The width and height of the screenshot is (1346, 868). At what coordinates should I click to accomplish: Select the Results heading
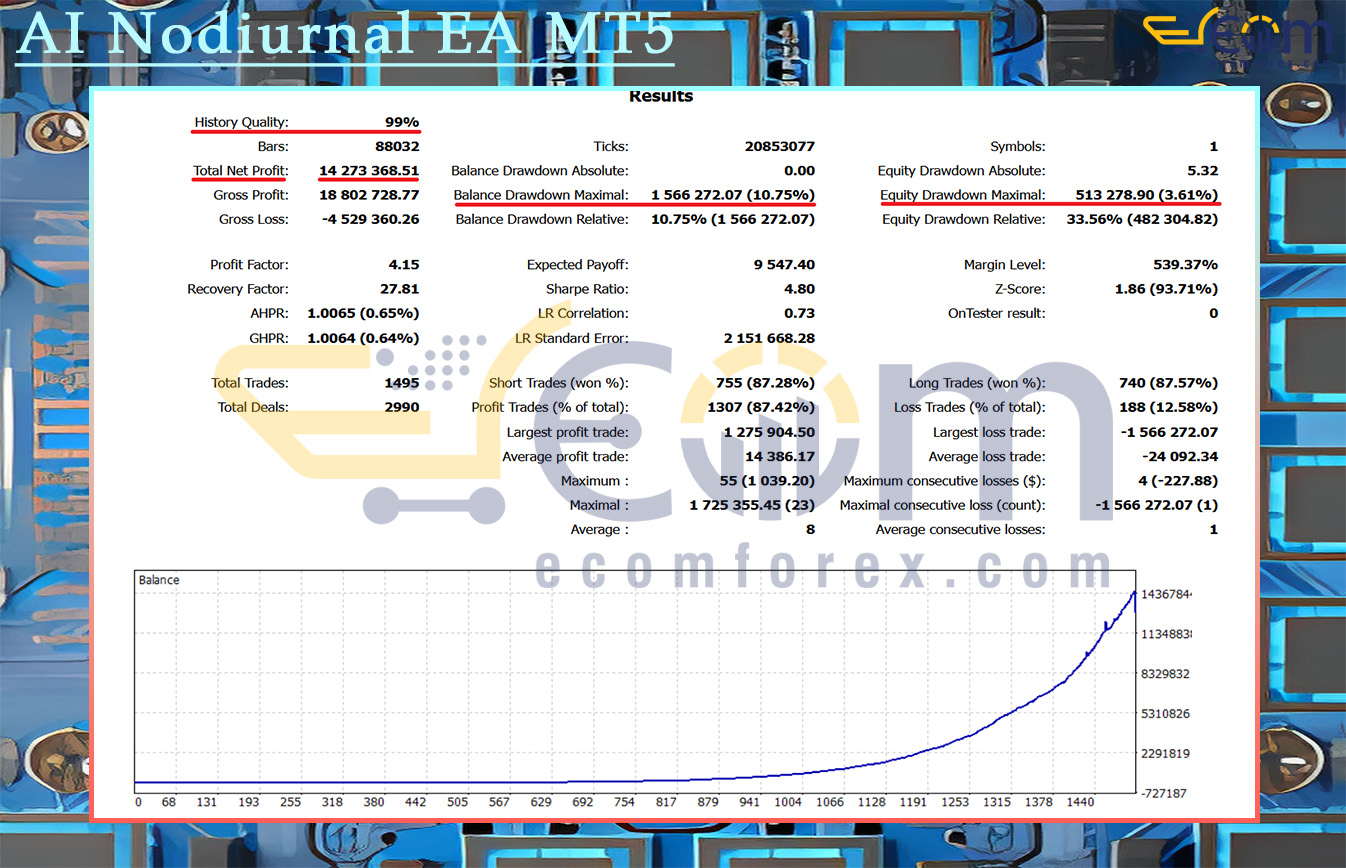pos(660,97)
